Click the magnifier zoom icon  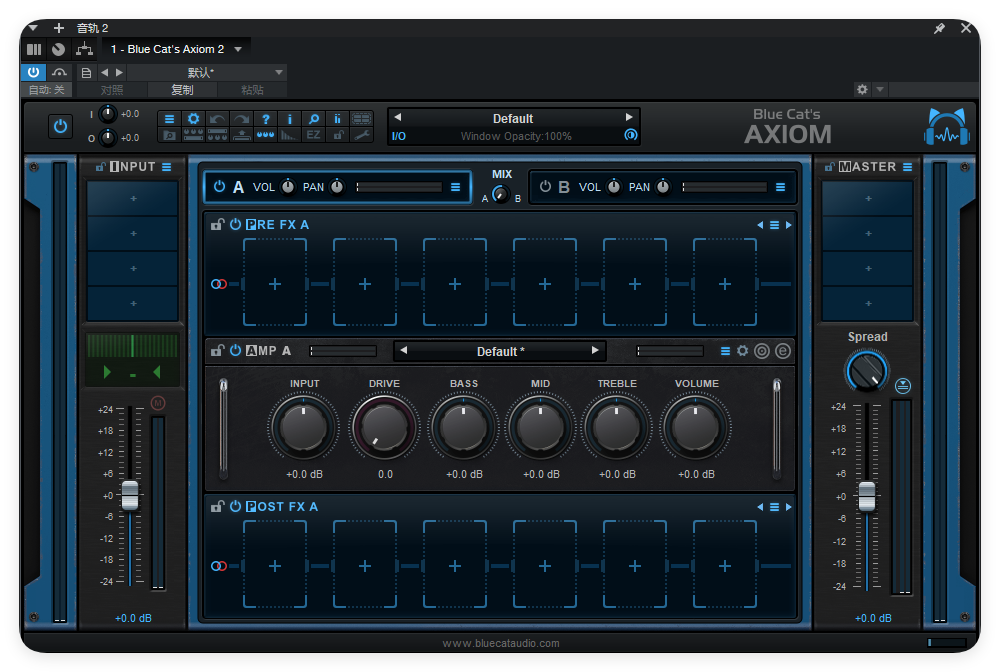point(313,119)
